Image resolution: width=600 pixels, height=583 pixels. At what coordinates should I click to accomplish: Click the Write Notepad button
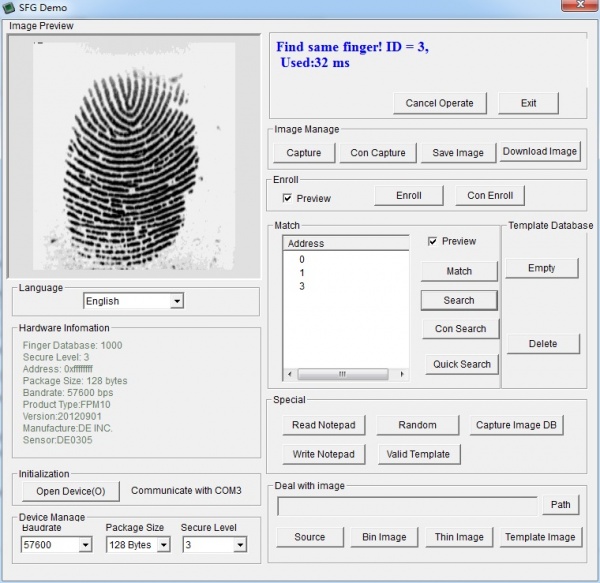pyautogui.click(x=324, y=454)
